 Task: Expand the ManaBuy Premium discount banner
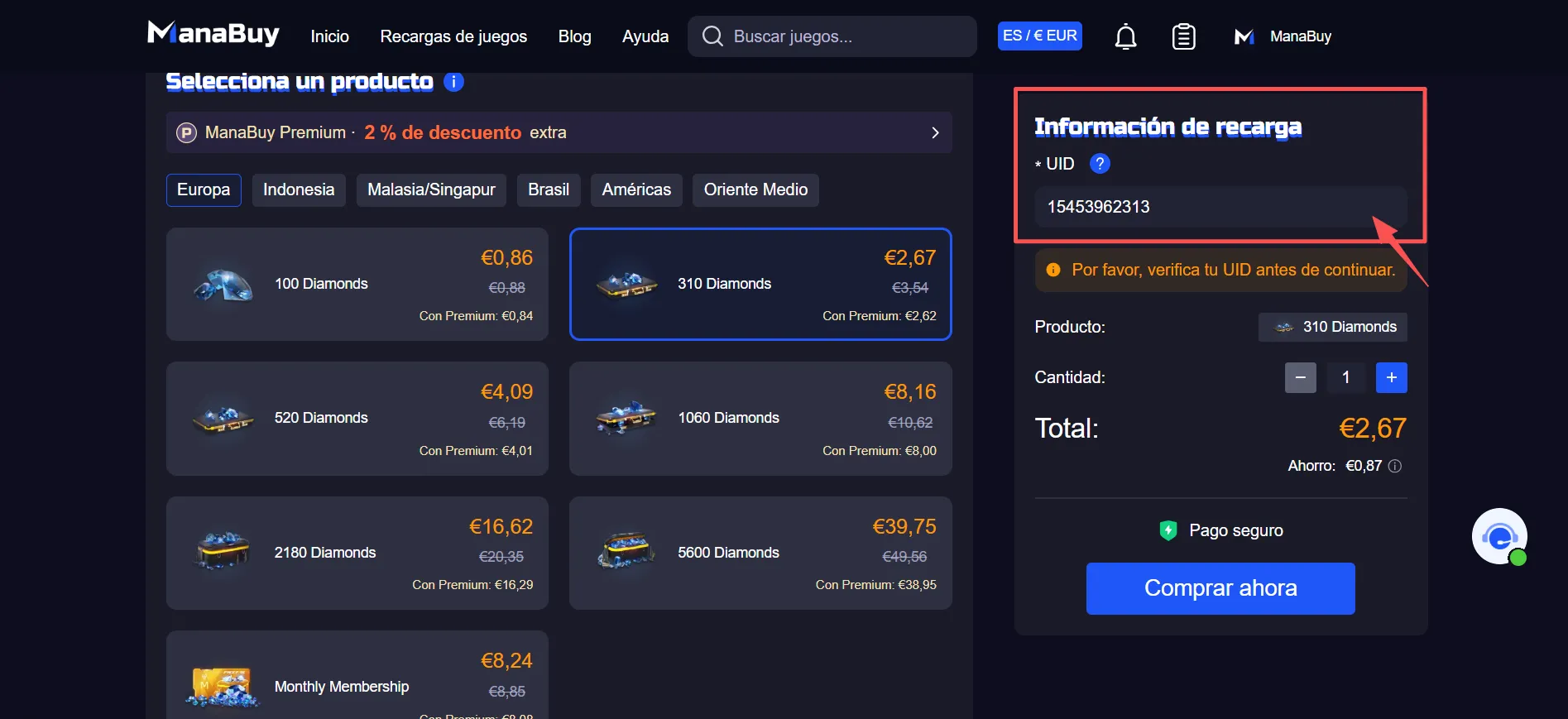(559, 132)
